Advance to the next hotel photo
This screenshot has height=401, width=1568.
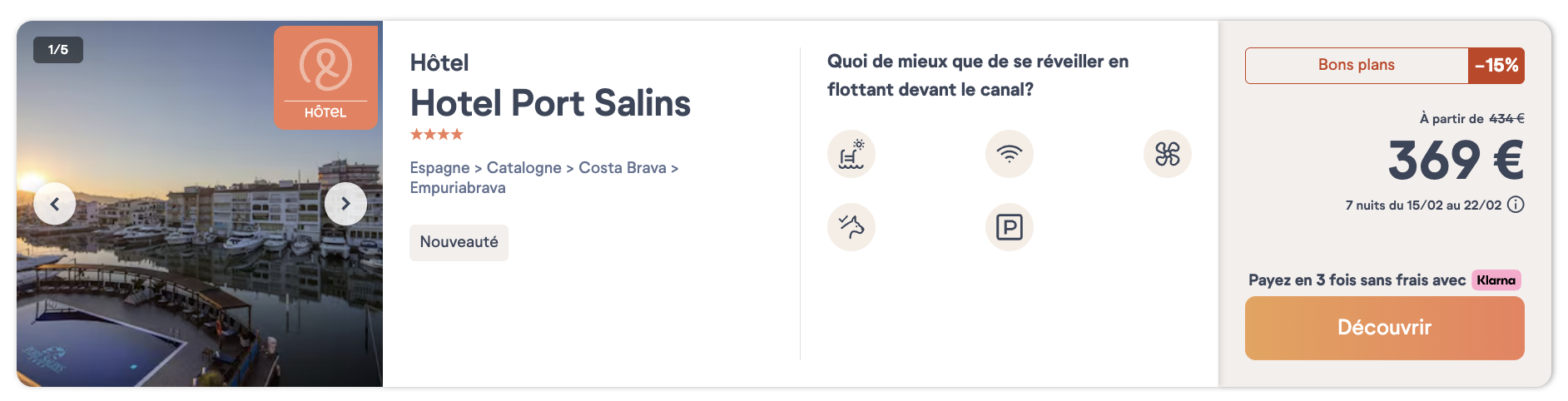pyautogui.click(x=345, y=204)
